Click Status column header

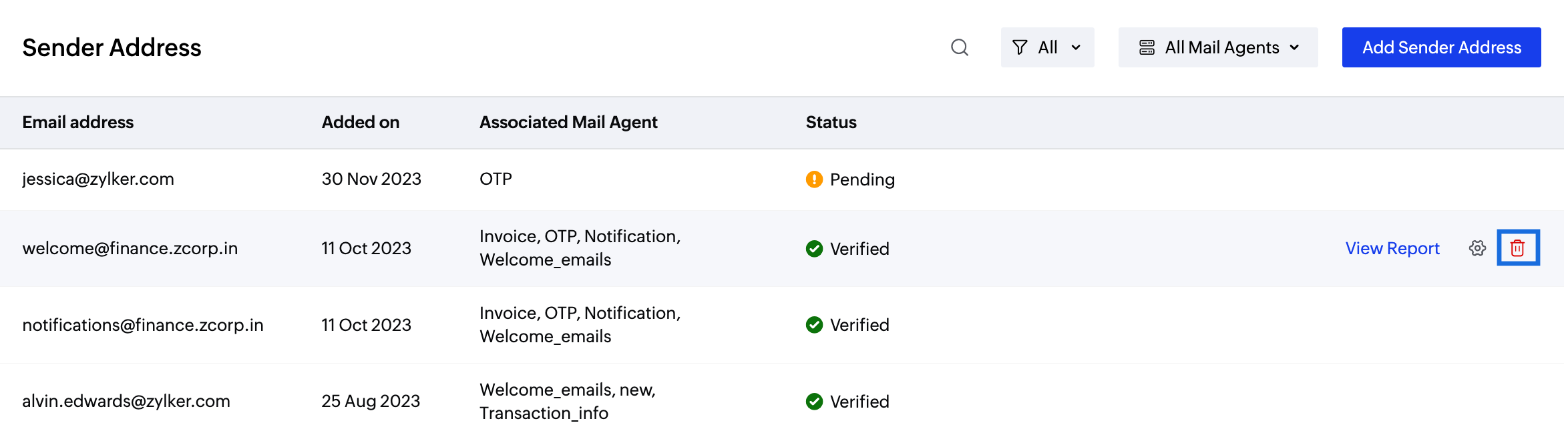coord(831,122)
